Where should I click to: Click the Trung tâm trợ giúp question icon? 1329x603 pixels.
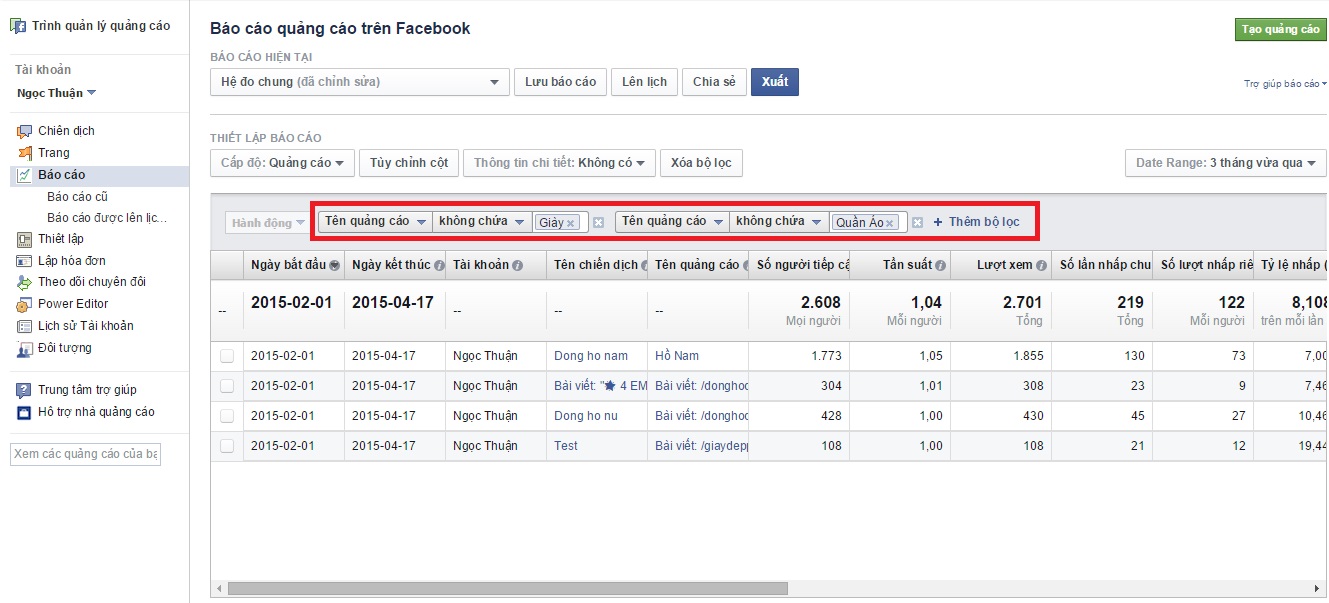point(24,390)
